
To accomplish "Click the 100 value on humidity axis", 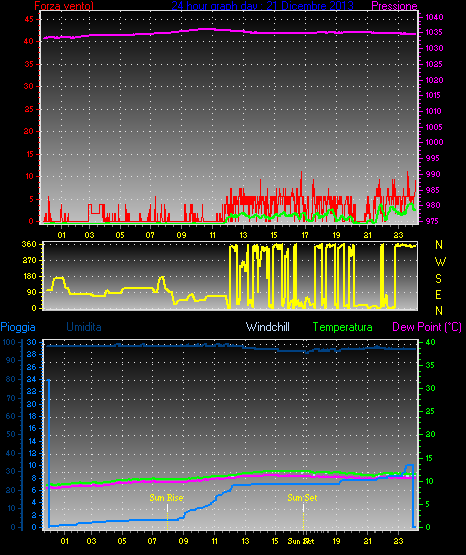I will pos(8,342).
